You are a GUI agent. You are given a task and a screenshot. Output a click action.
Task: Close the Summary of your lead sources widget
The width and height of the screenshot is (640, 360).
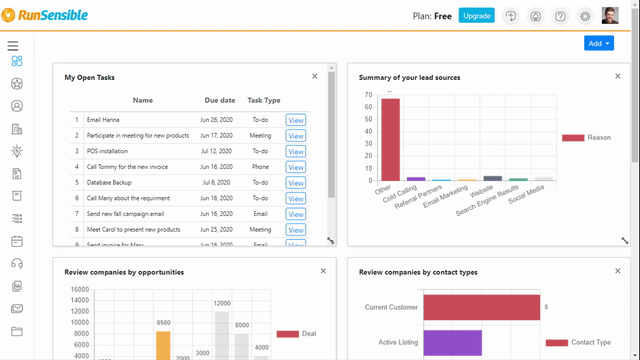point(618,76)
